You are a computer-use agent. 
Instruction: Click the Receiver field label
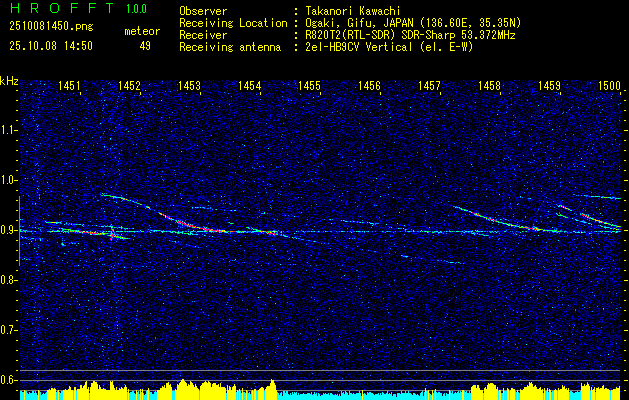pyautogui.click(x=203, y=35)
